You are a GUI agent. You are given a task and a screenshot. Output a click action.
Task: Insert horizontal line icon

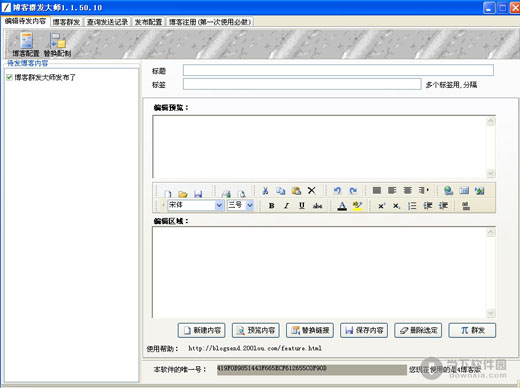pyautogui.click(x=466, y=206)
